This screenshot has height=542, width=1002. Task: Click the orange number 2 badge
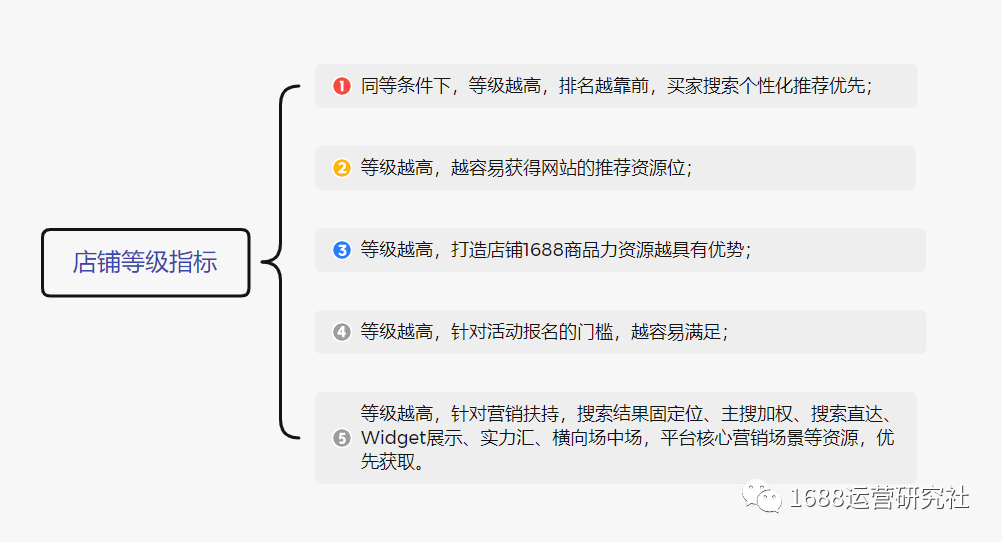click(x=342, y=168)
